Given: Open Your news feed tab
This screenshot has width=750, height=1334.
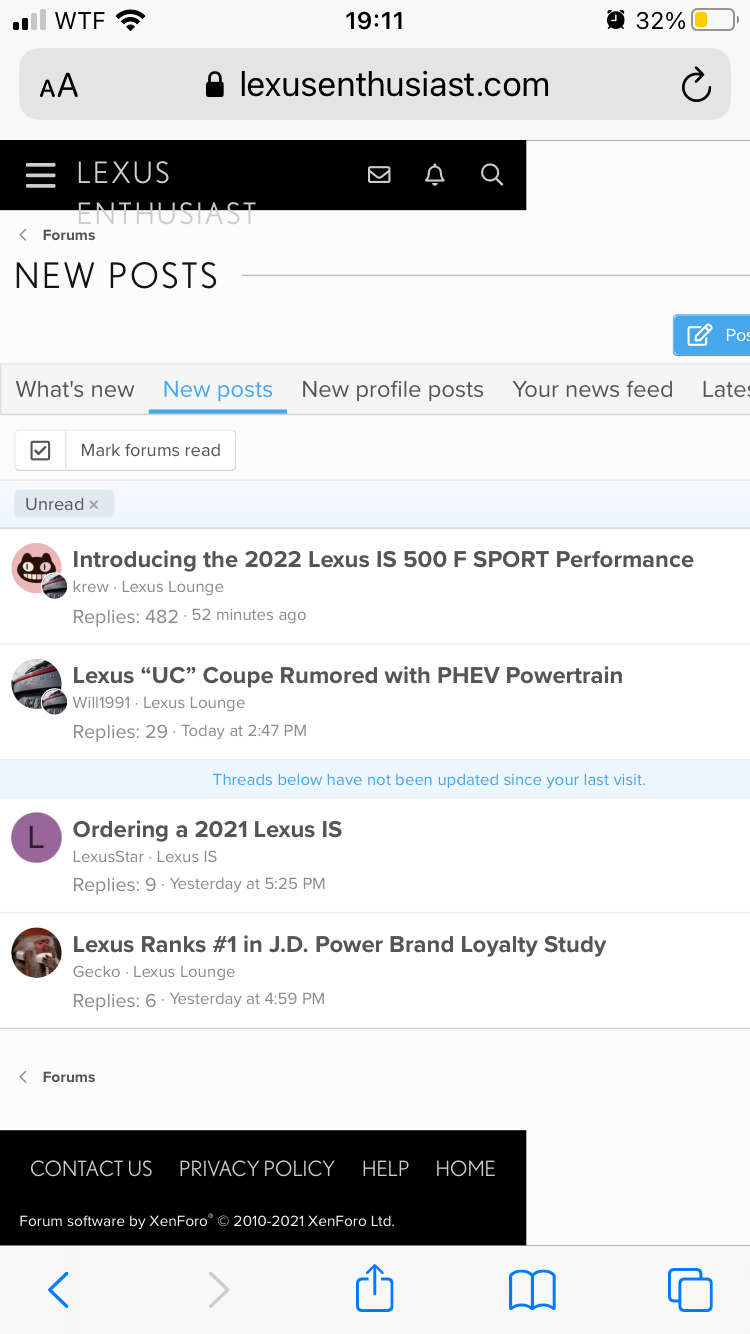Looking at the screenshot, I should (592, 390).
